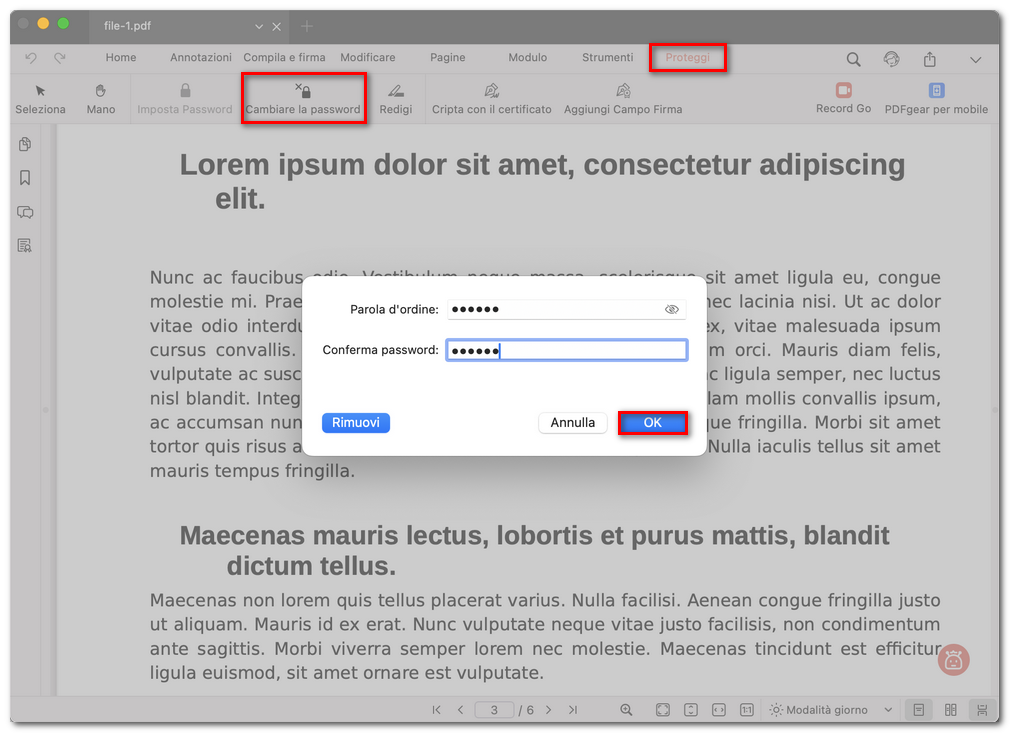Open PDFgear per mobile

click(x=936, y=98)
